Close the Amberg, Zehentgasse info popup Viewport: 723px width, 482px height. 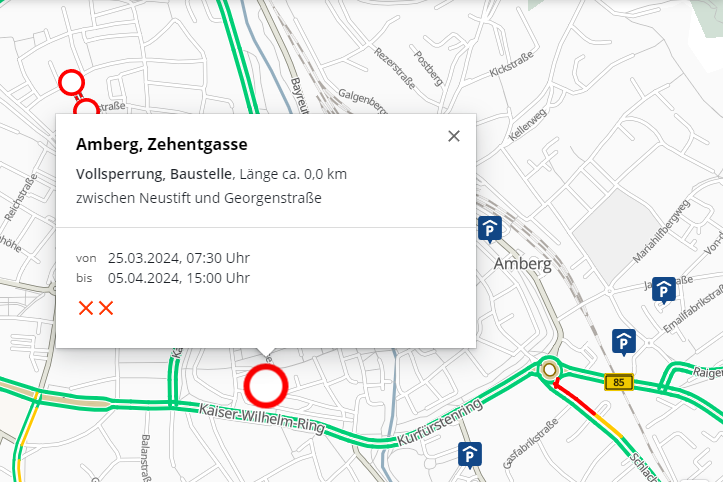[454, 136]
